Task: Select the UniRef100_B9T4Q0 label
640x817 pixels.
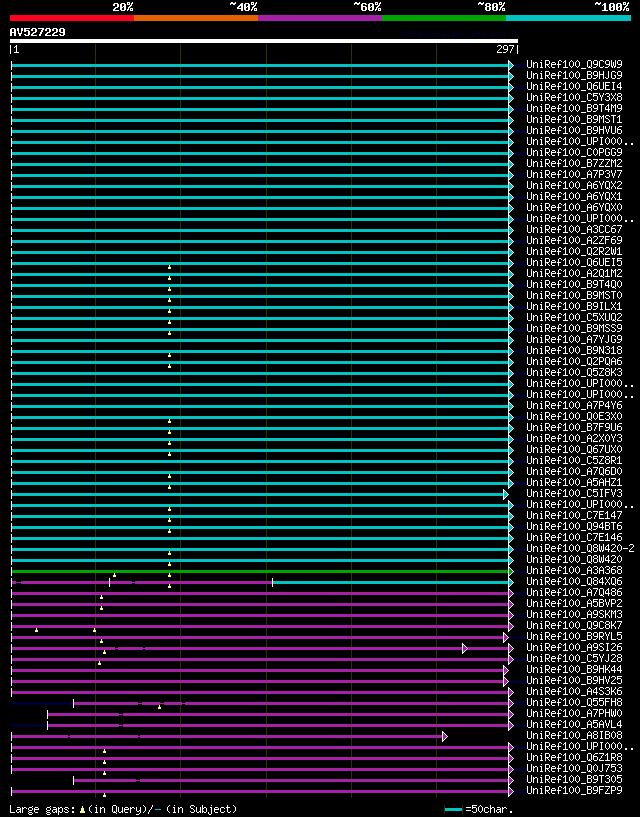Action: 574,284
